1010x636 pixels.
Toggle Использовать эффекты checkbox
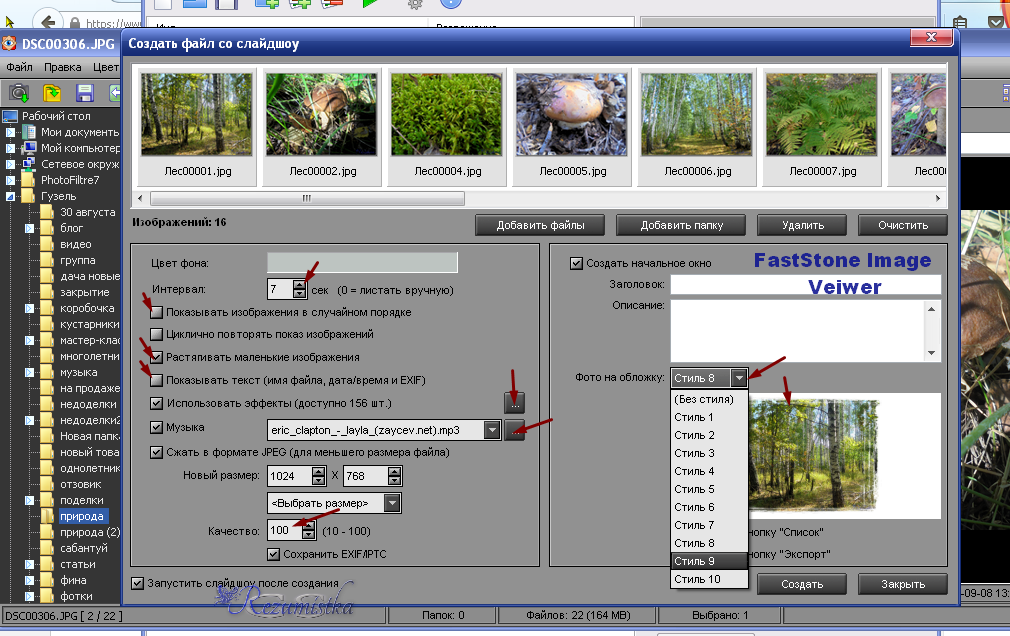(156, 403)
